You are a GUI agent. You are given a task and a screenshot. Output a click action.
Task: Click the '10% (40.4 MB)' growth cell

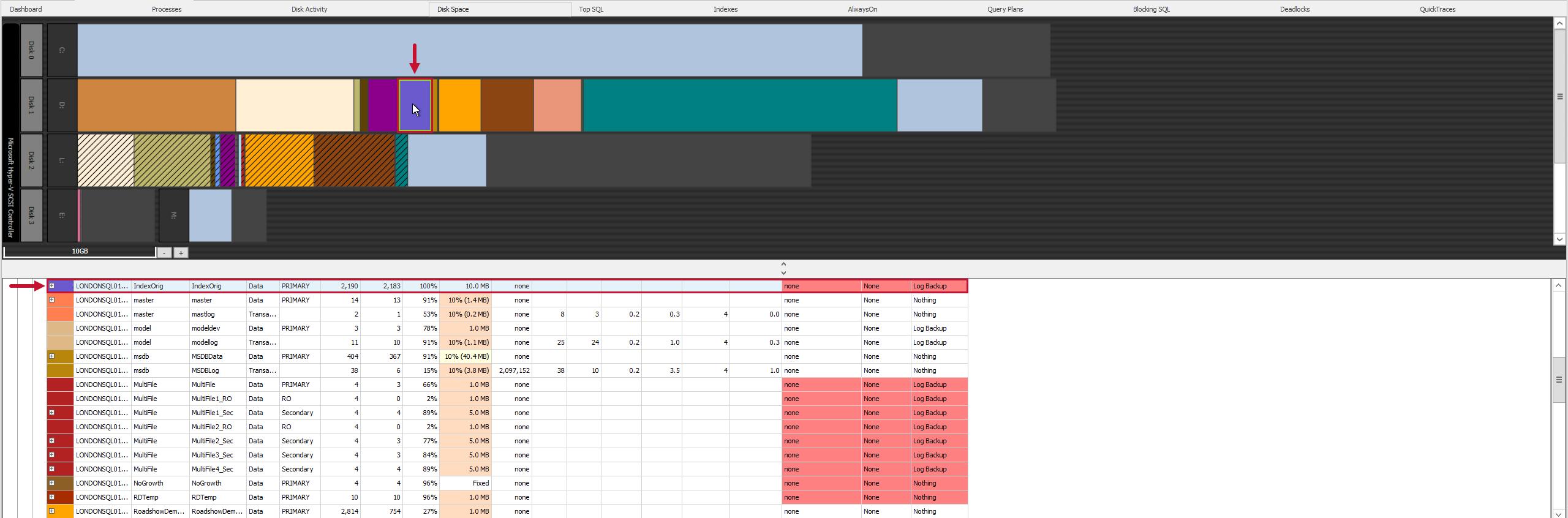(x=466, y=356)
